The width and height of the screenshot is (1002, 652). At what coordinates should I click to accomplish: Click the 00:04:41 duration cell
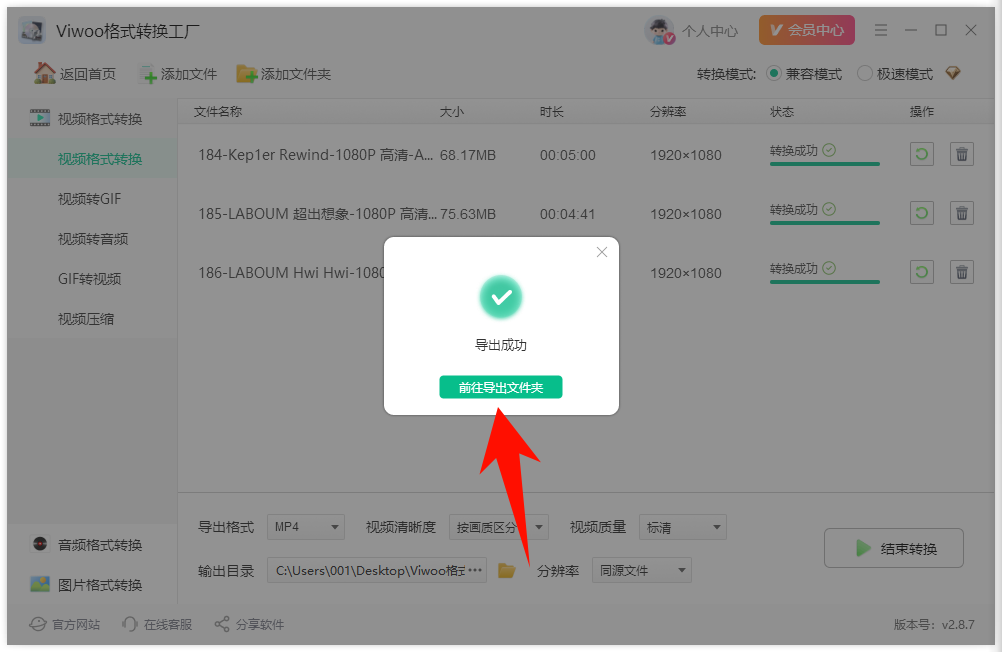coord(567,214)
